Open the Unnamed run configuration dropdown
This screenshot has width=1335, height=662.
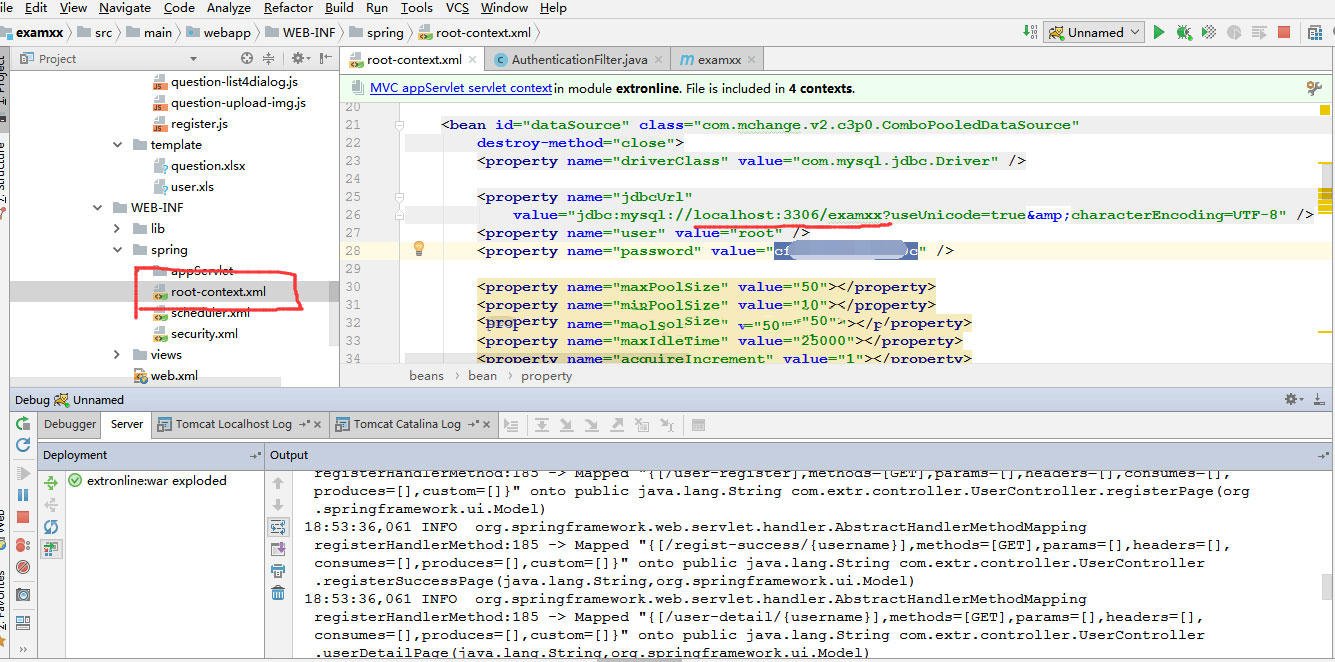click(1094, 32)
